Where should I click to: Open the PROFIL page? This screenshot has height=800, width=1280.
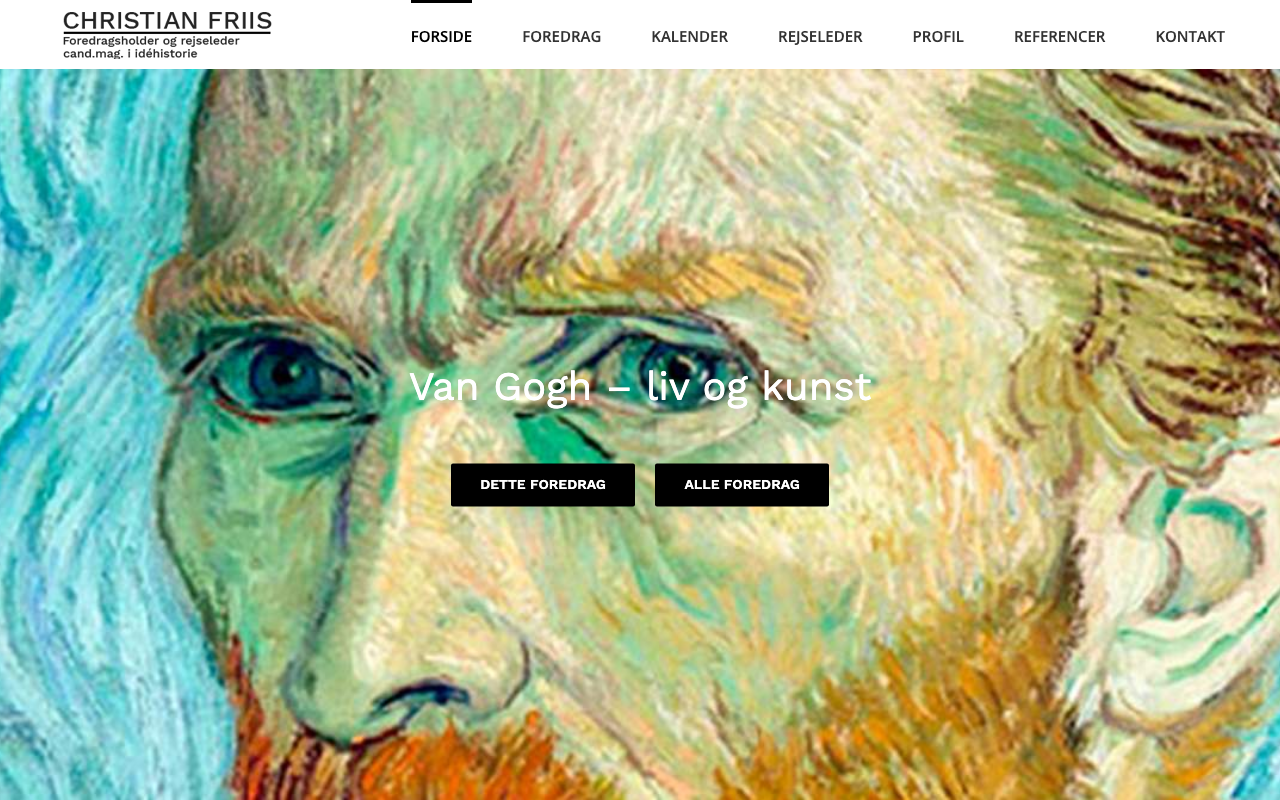point(938,36)
